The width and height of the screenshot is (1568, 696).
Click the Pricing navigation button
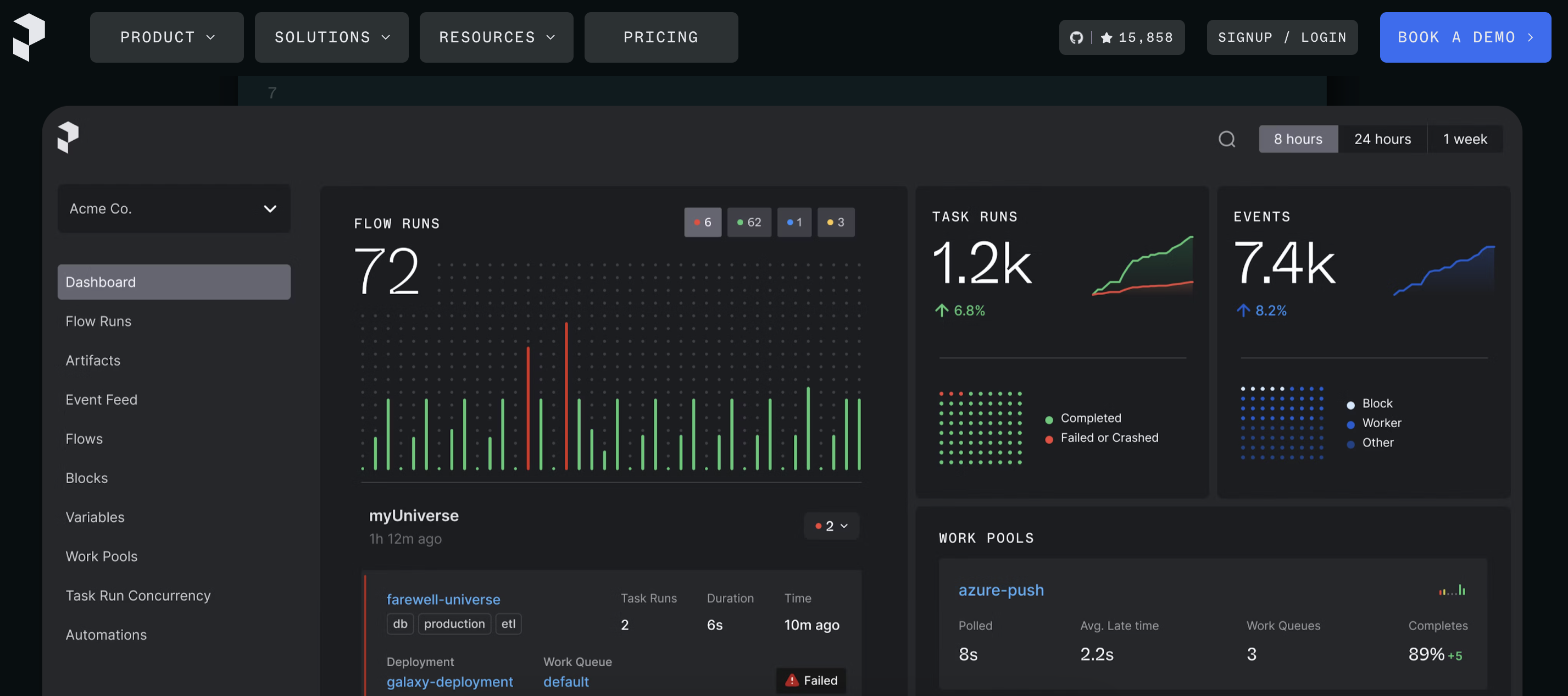[661, 37]
